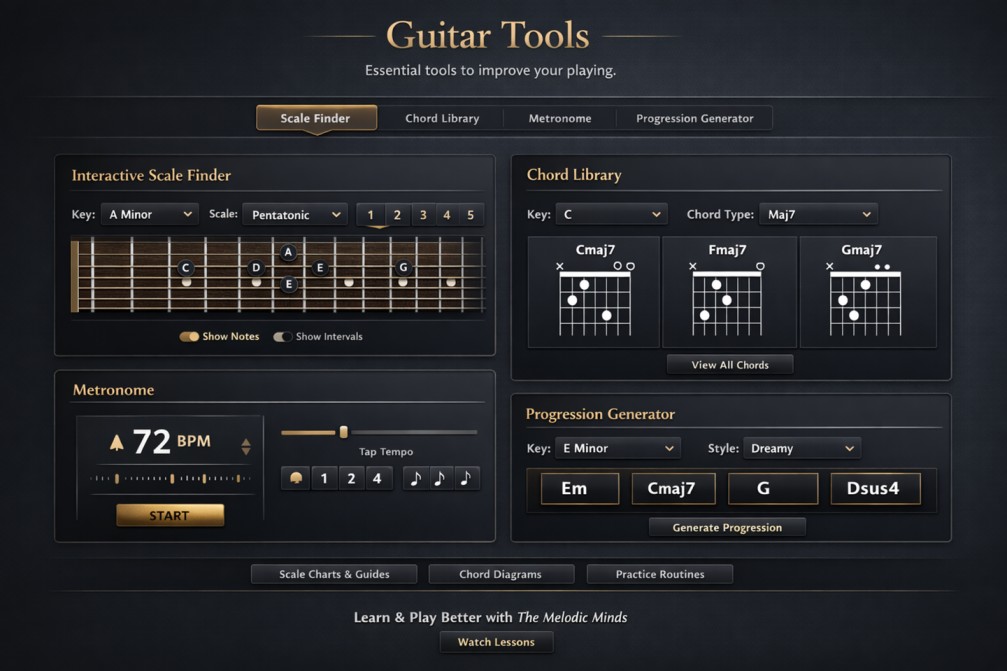Switch to the Progression Generator tab
This screenshot has height=671, width=1007.
695,118
